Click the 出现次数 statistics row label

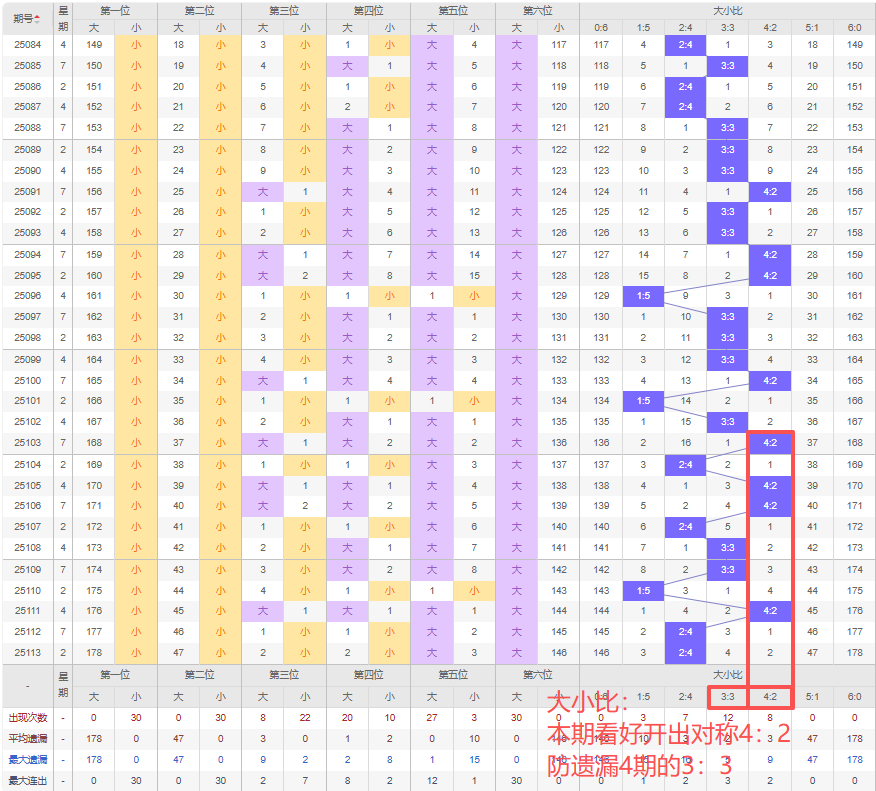pos(28,718)
